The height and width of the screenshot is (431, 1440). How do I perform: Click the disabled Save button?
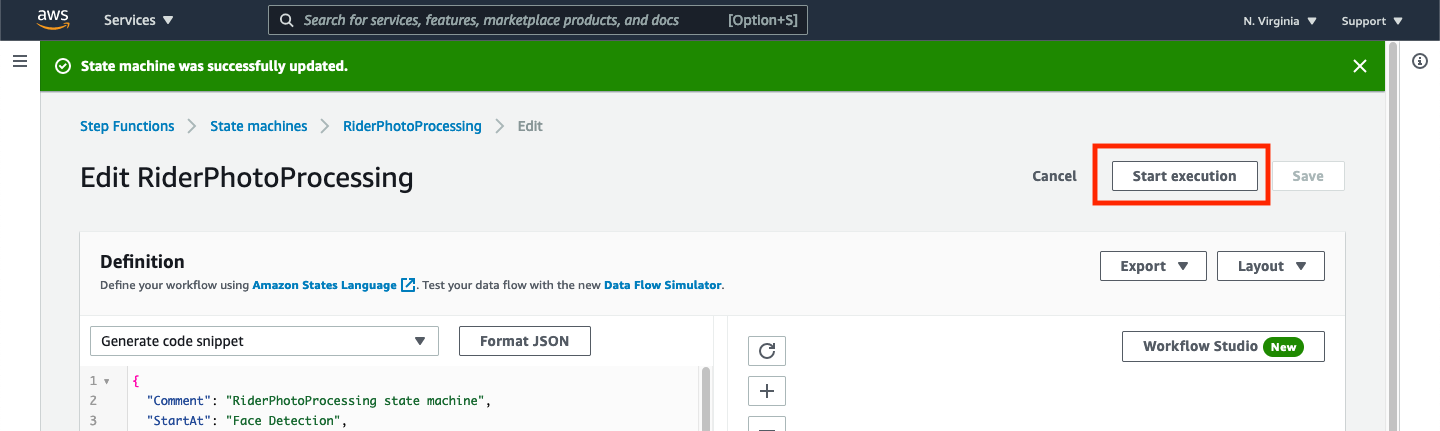[x=1308, y=176]
